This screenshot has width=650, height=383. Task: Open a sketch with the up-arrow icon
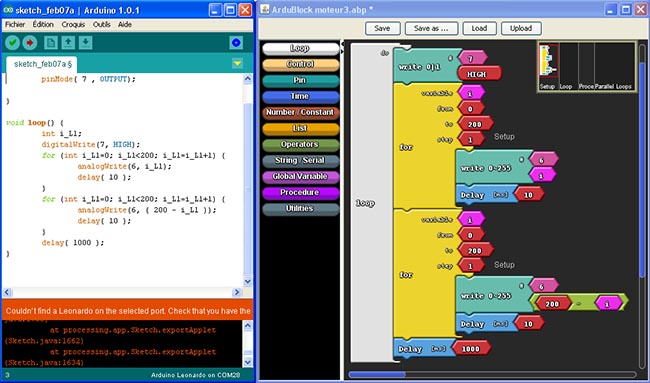point(68,42)
